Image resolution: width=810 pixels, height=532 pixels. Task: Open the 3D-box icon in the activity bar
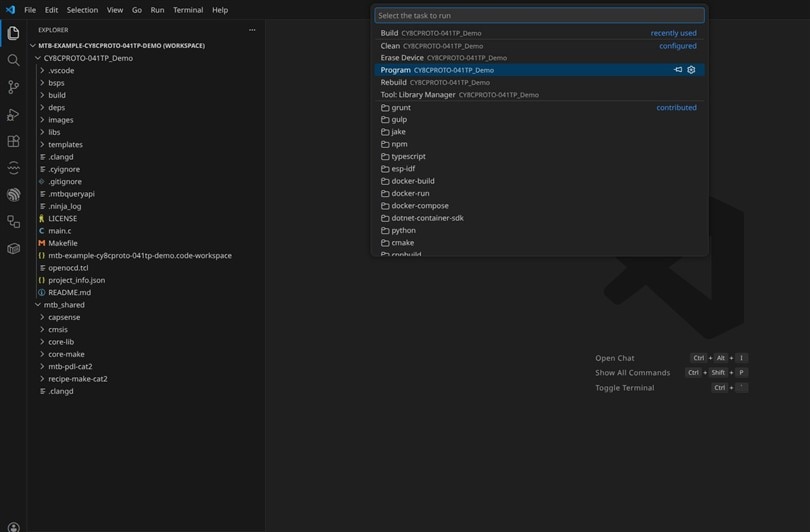coord(13,248)
